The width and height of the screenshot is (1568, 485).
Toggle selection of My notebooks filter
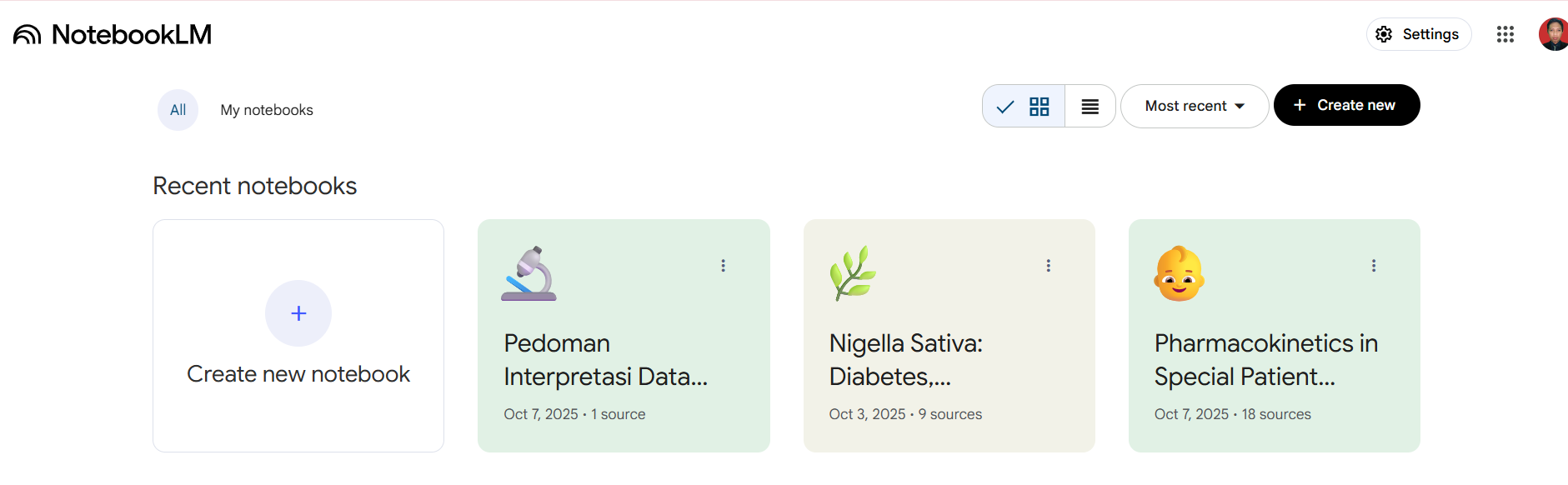point(266,109)
